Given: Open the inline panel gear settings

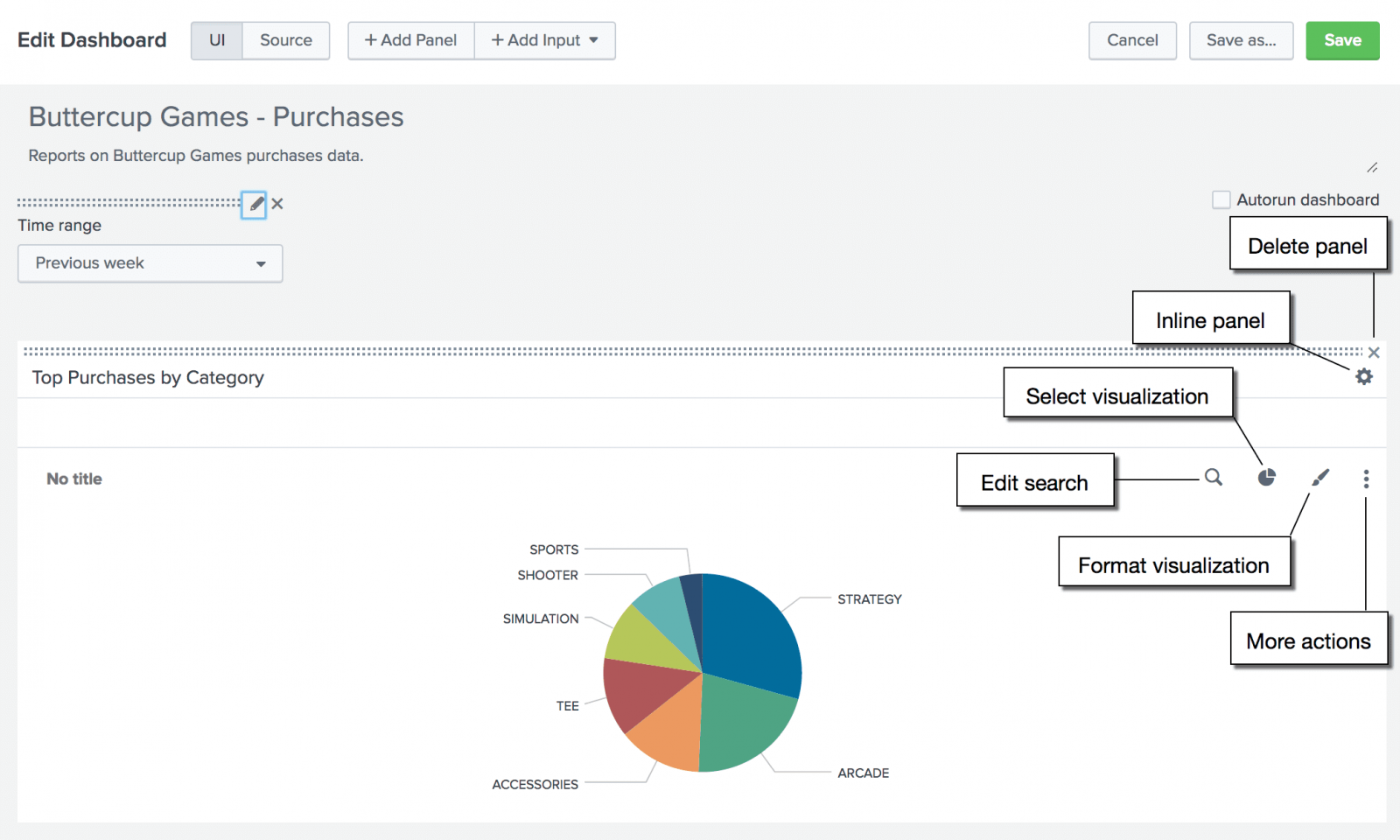Looking at the screenshot, I should coord(1364,376).
